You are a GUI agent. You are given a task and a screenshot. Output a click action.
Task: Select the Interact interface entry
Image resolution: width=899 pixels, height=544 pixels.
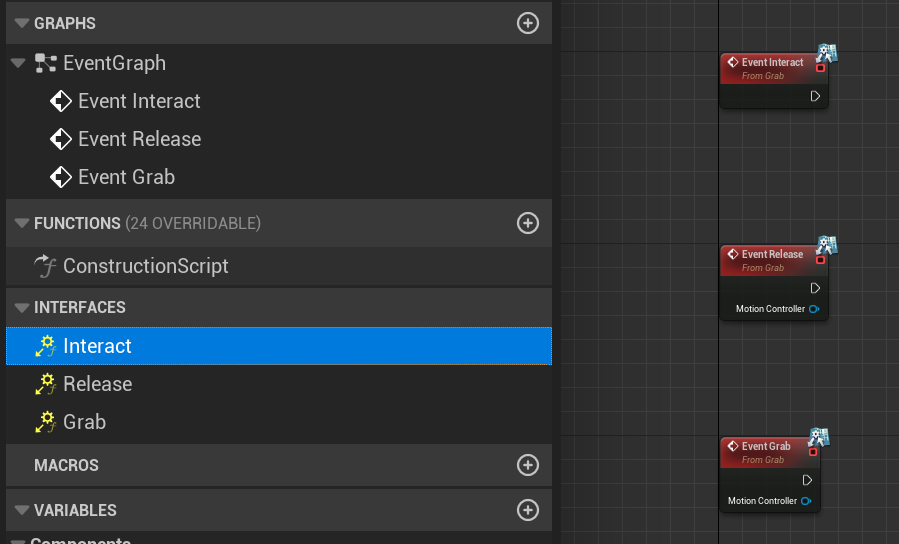[97, 346]
